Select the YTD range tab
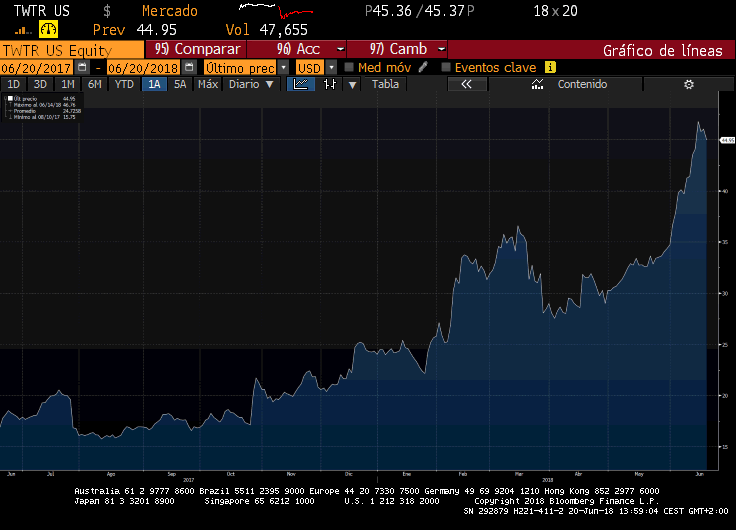The width and height of the screenshot is (736, 530). click(124, 84)
